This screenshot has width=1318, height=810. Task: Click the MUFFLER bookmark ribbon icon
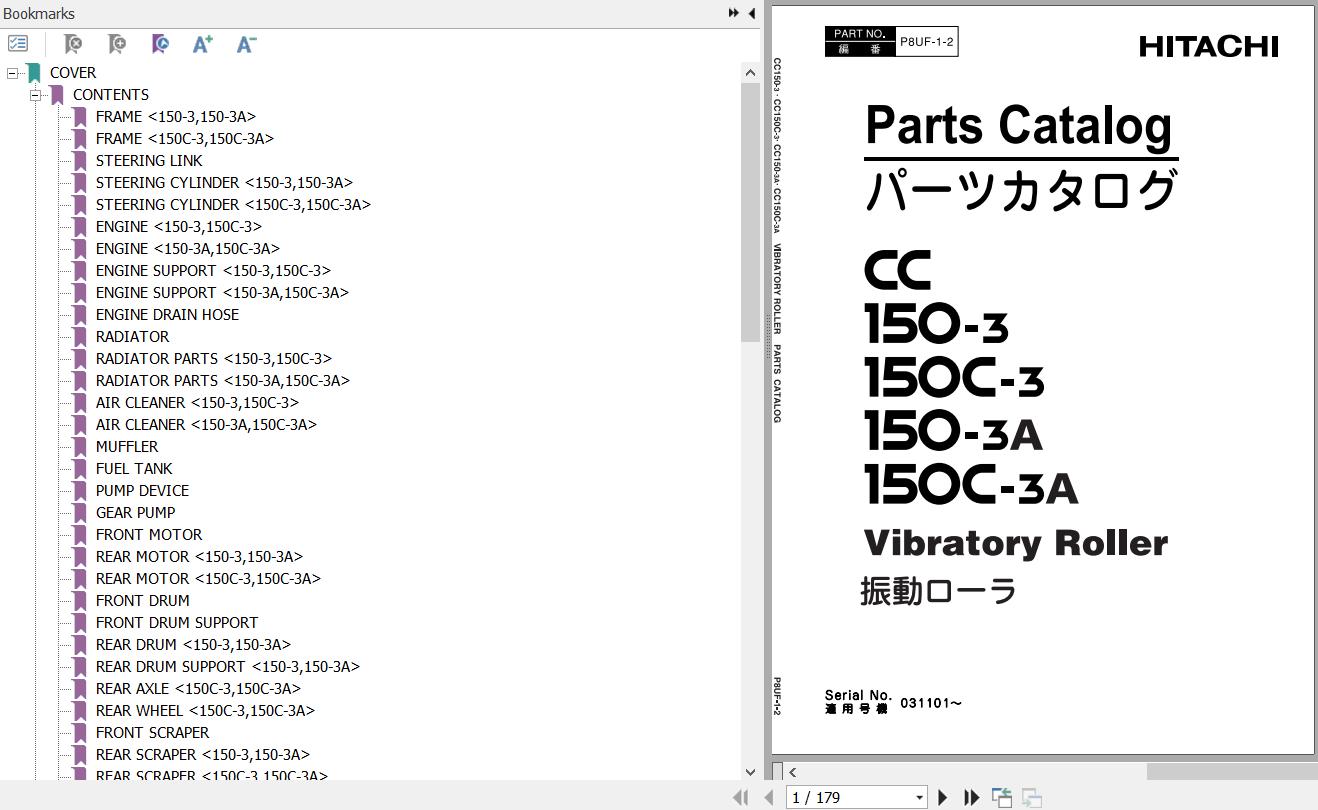tap(80, 447)
